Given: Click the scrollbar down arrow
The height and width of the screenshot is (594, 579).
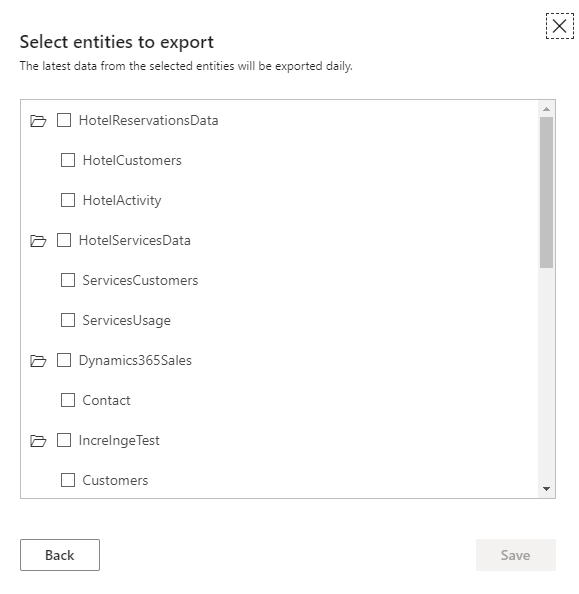Looking at the screenshot, I should [546, 489].
